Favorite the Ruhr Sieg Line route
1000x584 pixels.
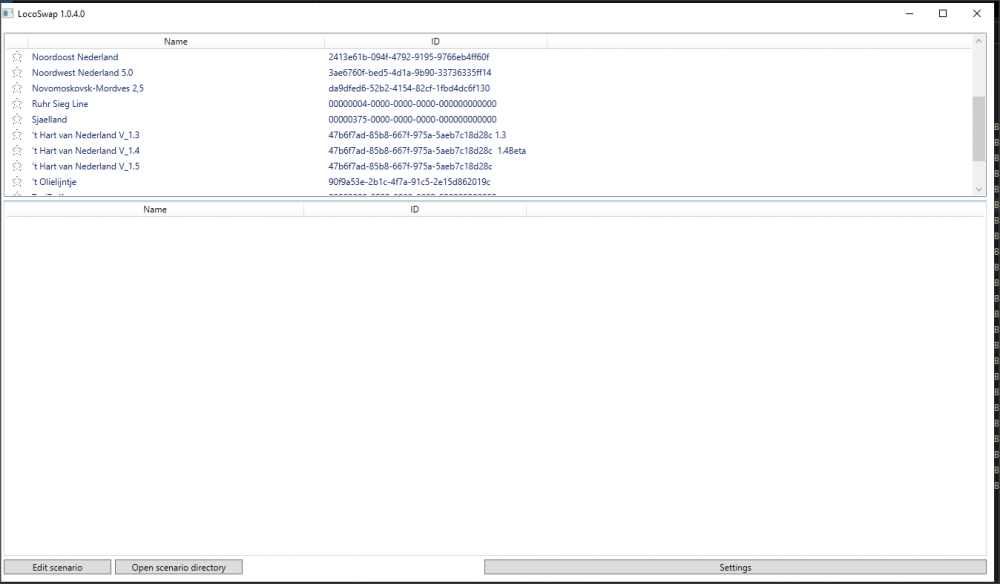tap(17, 104)
